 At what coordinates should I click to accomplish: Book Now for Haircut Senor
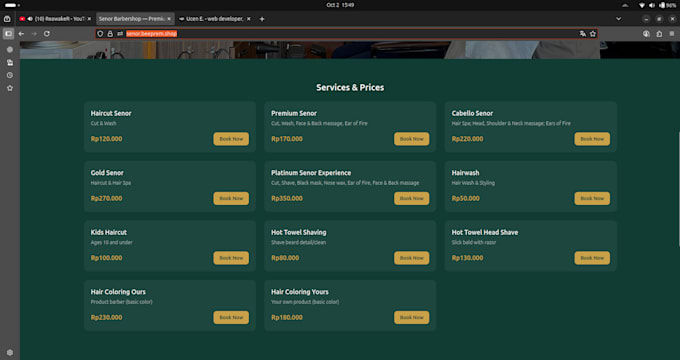(231, 139)
